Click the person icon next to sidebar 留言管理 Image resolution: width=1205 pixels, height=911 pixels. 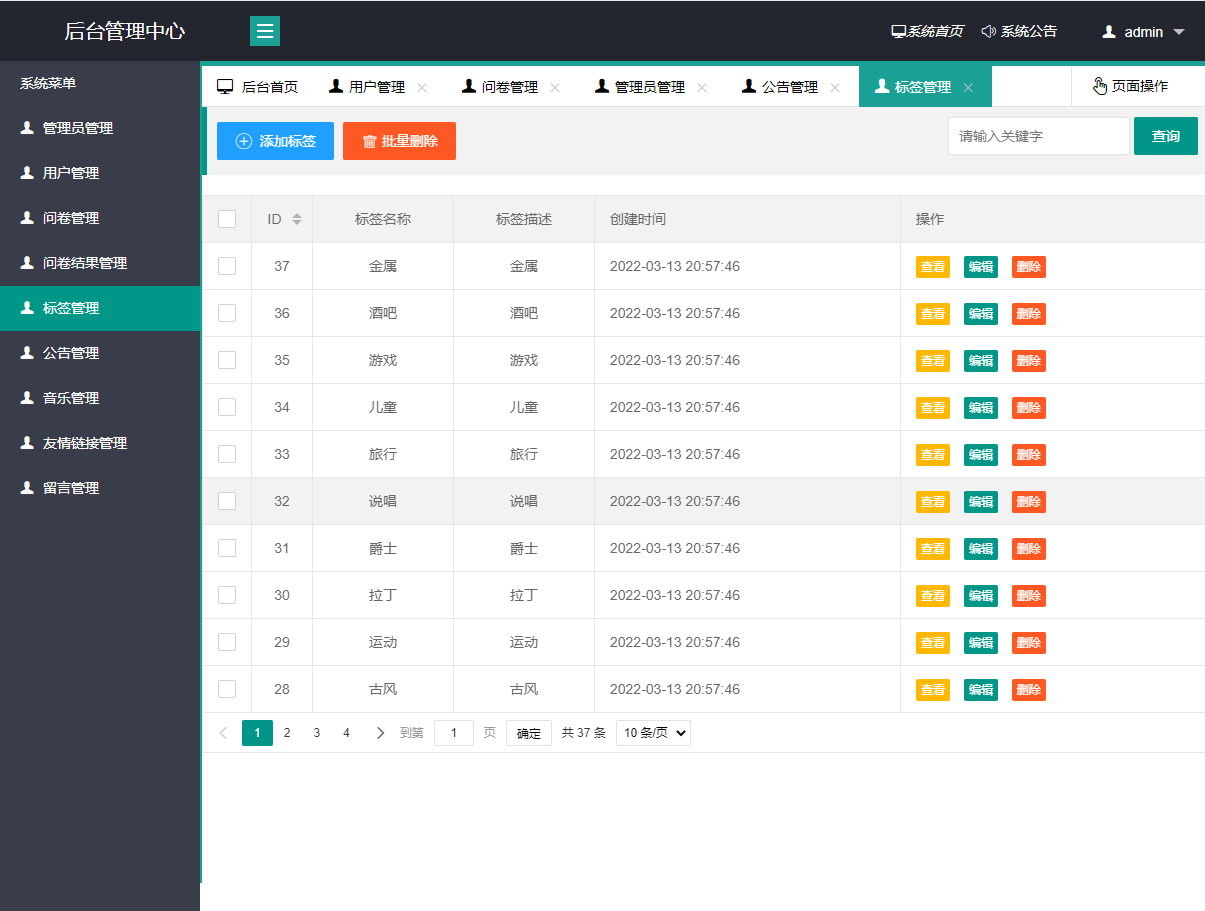click(x=27, y=488)
